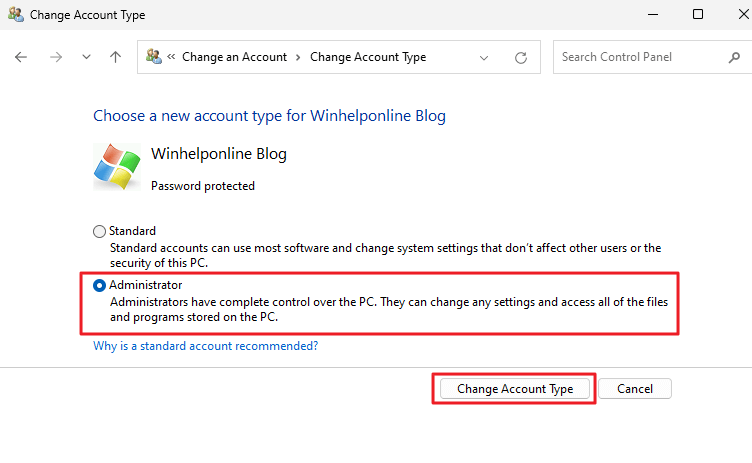
Task: Click the Administrators description text
Action: tap(389, 309)
